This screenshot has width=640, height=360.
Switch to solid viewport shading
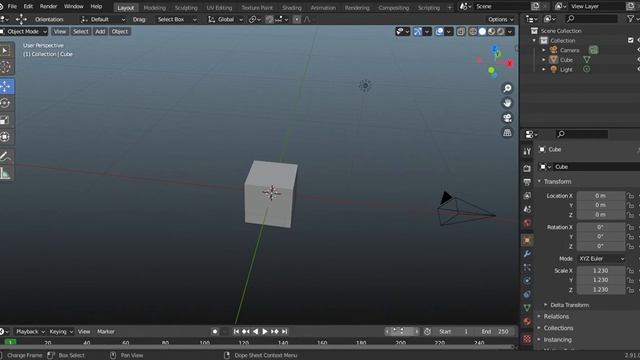click(482, 31)
